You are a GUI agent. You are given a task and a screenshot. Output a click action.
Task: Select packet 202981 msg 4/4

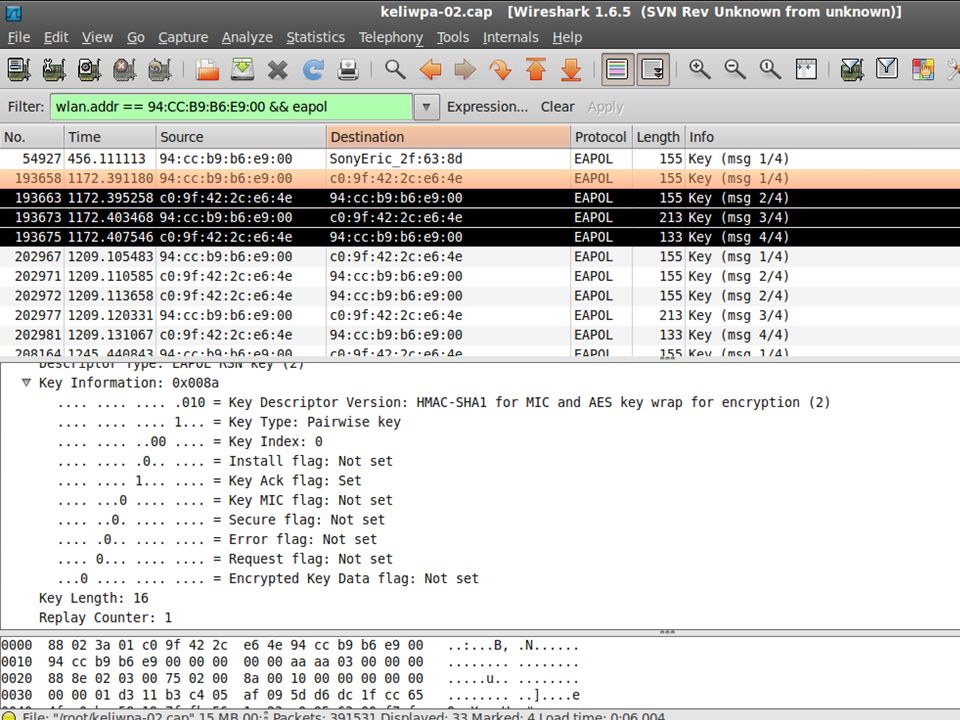(x=480, y=336)
